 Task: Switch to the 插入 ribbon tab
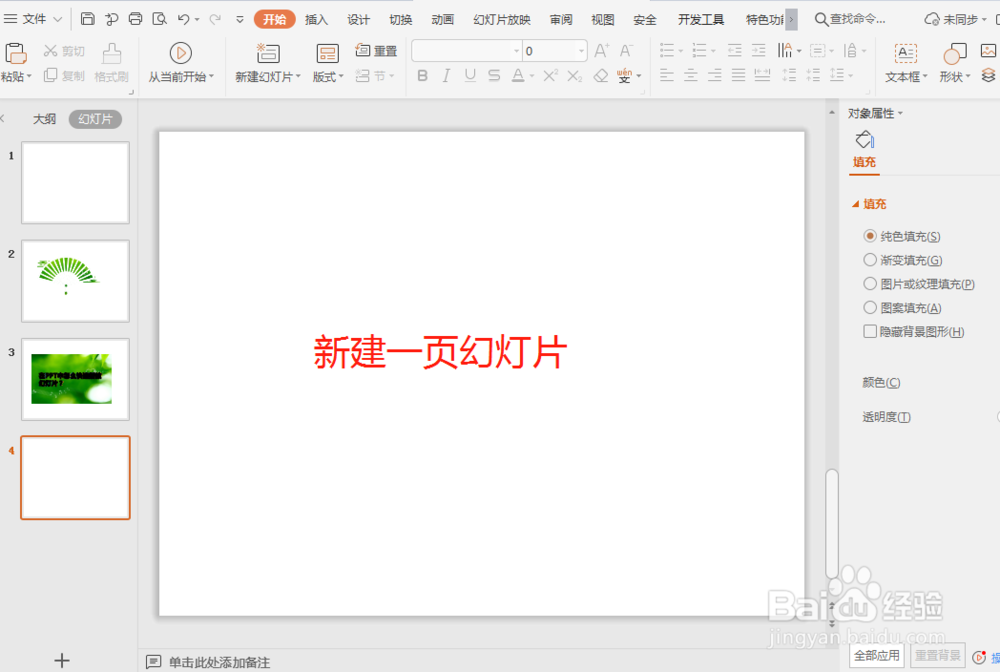(315, 18)
